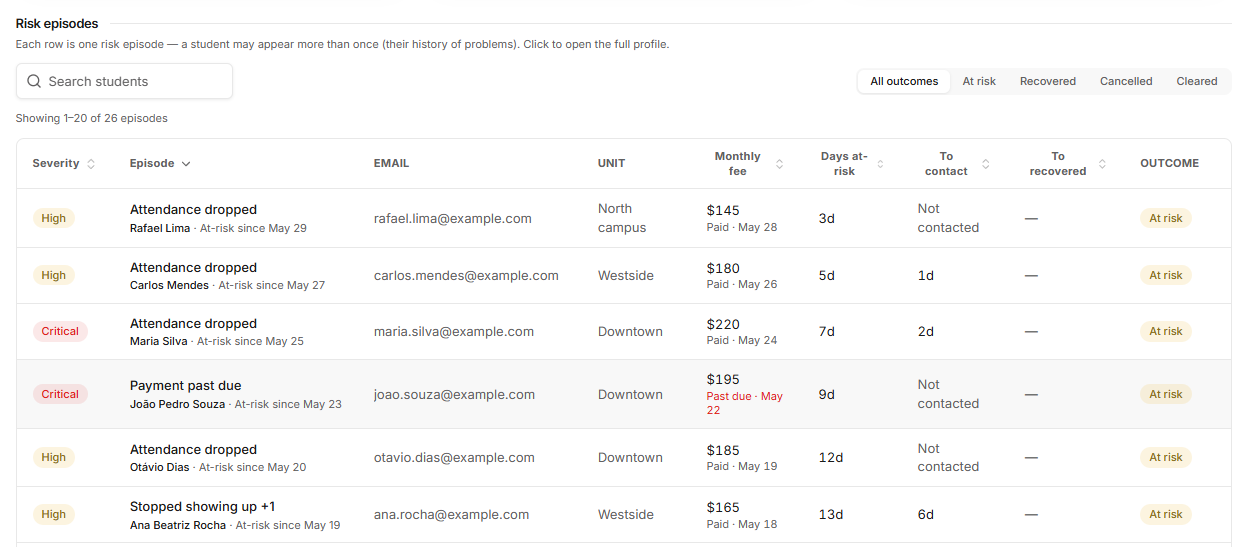Click the Critical badge for Maria Silva
1245x547 pixels.
coord(60,331)
